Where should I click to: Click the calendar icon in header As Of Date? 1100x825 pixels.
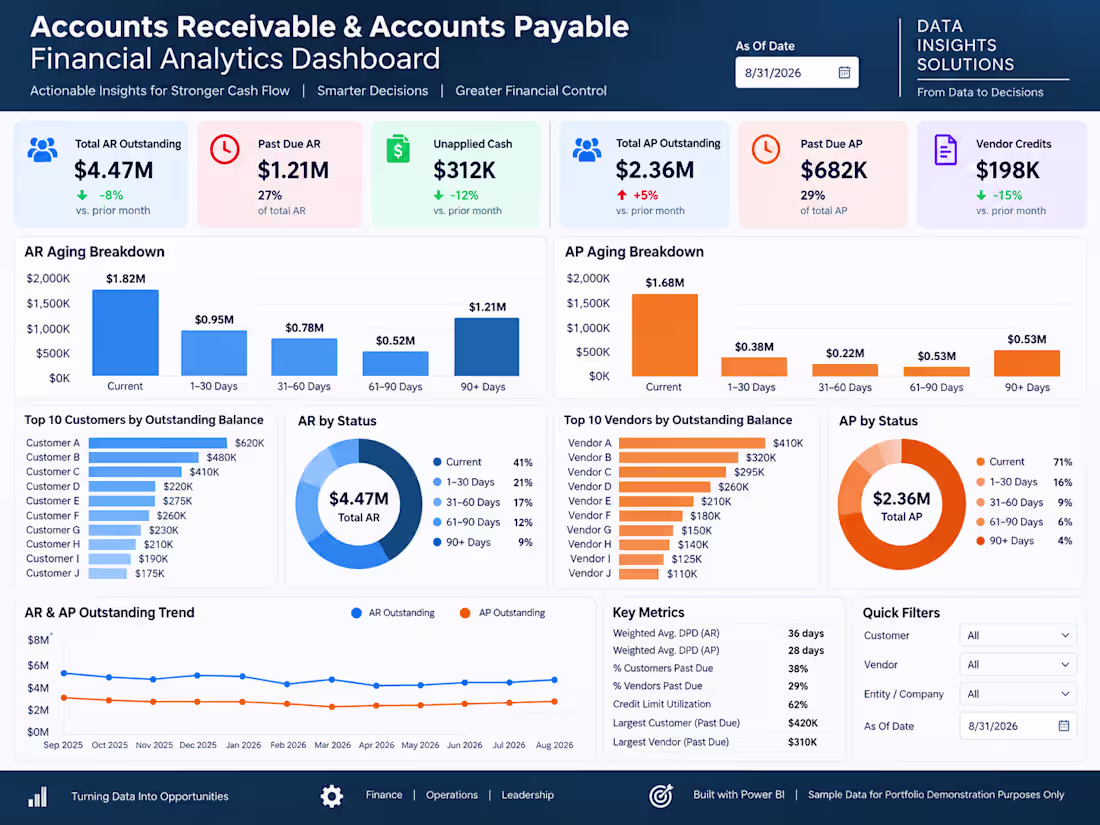[x=844, y=72]
